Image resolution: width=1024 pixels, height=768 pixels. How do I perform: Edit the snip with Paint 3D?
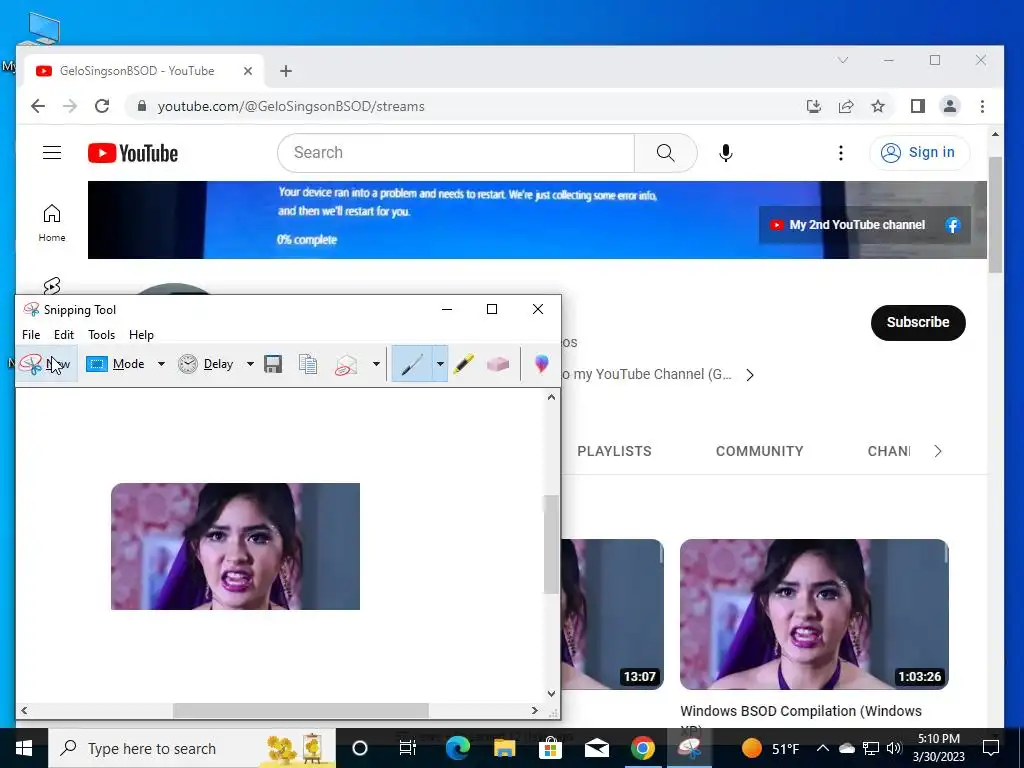click(x=541, y=364)
